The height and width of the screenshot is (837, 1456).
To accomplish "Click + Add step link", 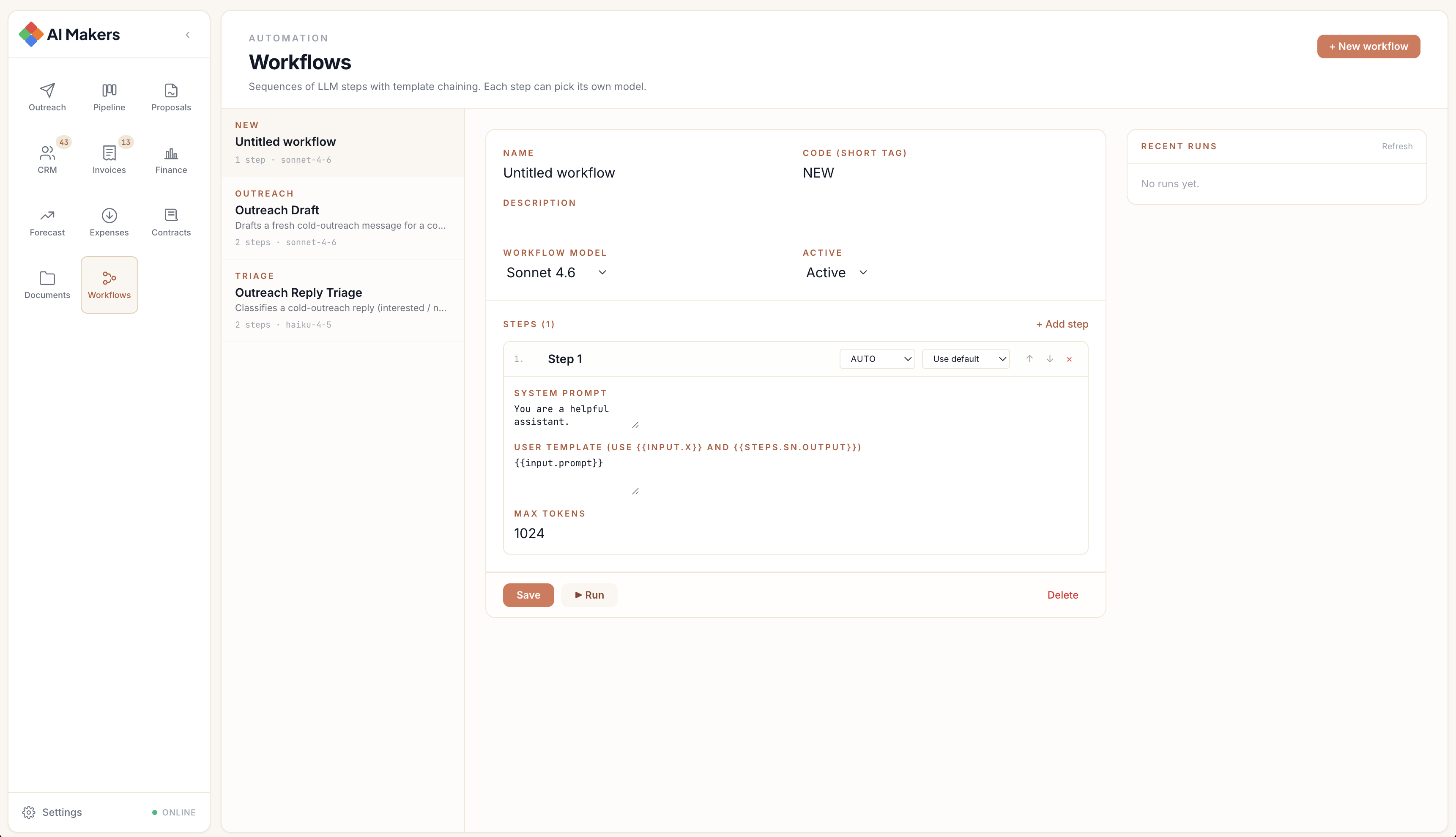I will (1062, 324).
